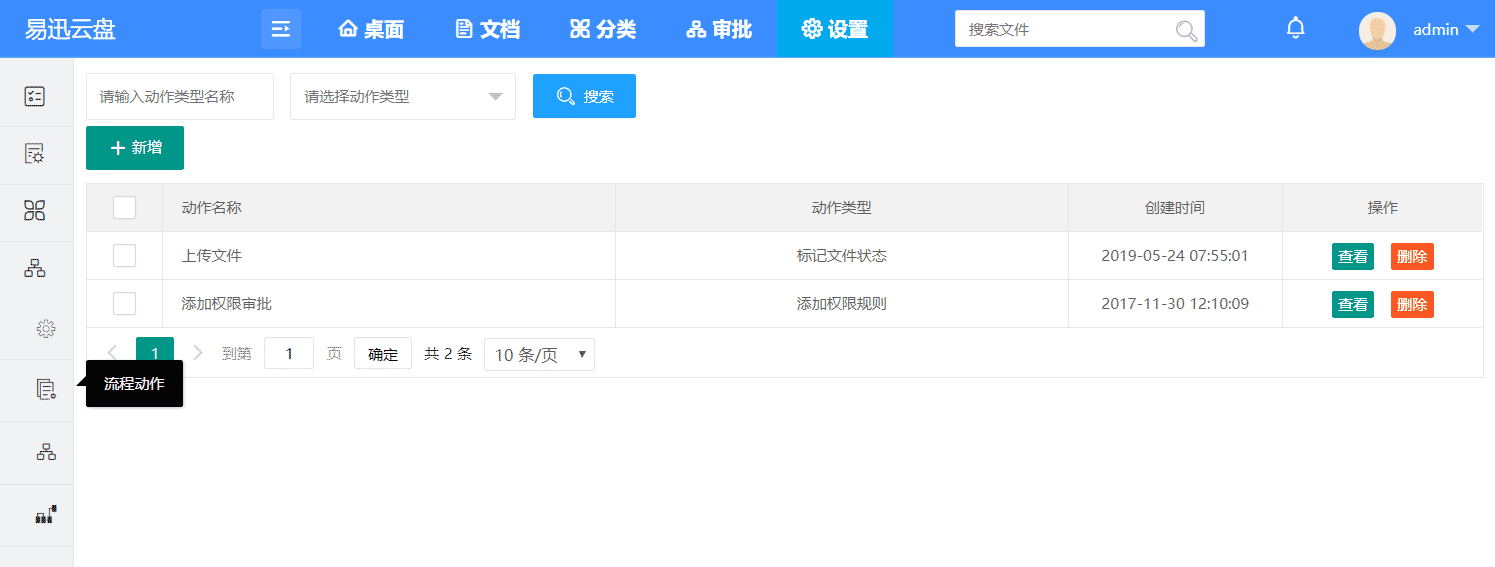Toggle the sidebar collapse icon in header
This screenshot has height=567, width=1495.
pos(281,29)
